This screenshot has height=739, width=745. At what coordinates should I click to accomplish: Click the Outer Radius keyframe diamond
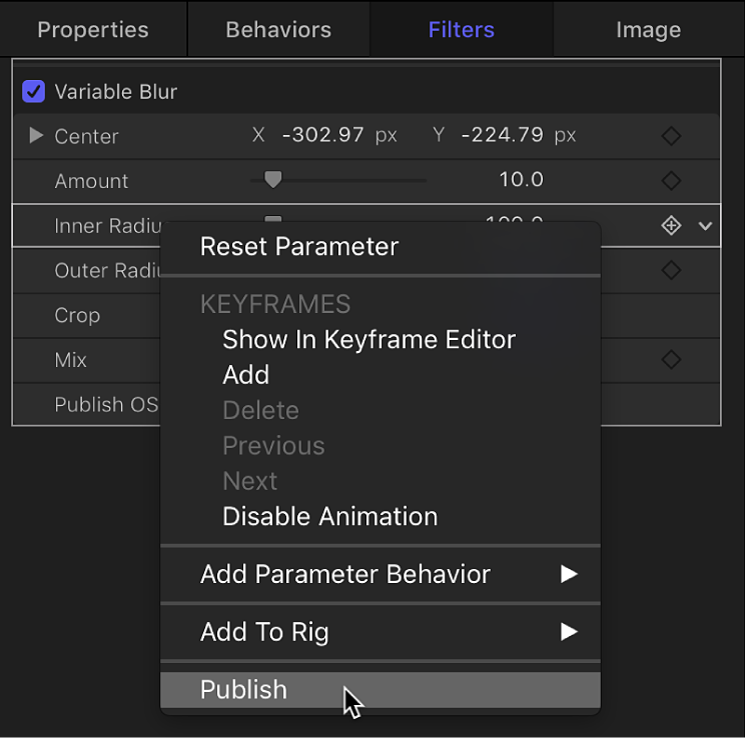(671, 270)
